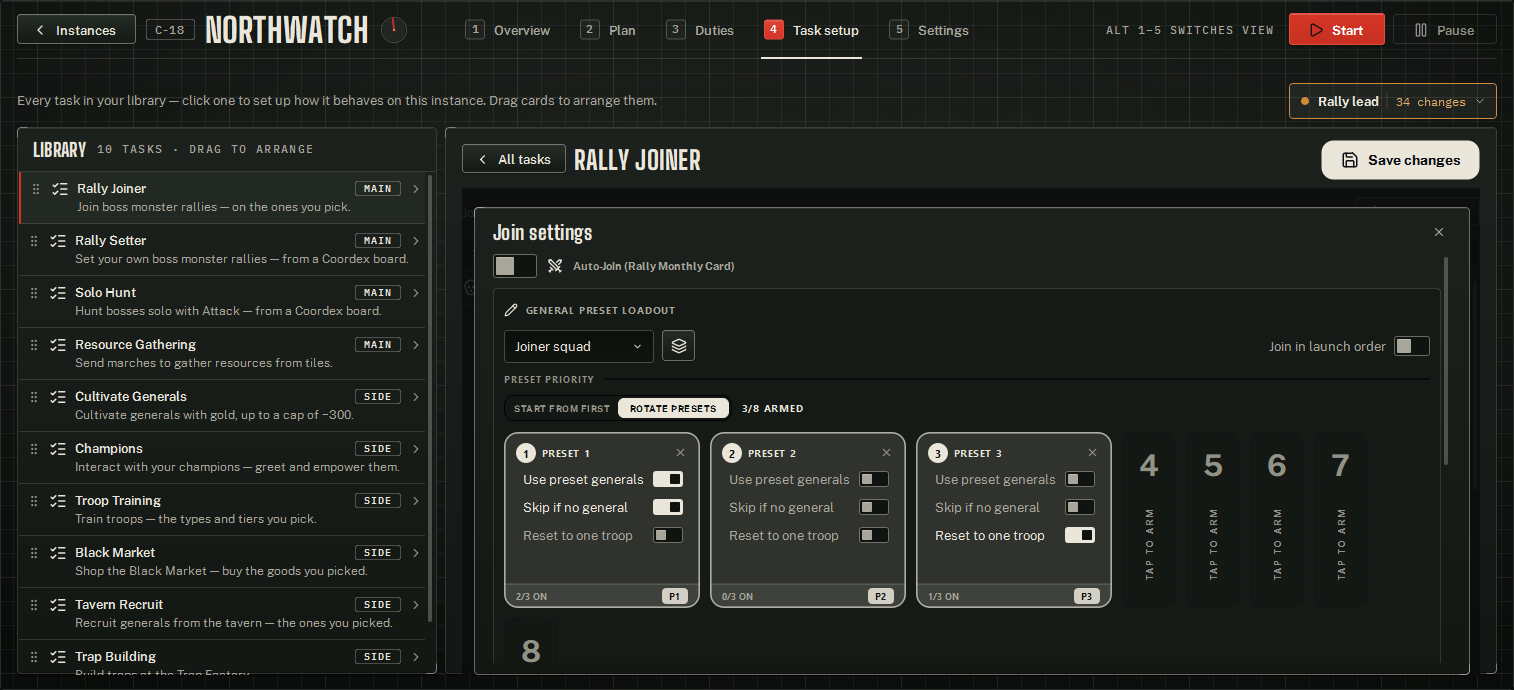Switch to the Plan tab
Viewport: 1514px width, 690px height.
(x=608, y=30)
